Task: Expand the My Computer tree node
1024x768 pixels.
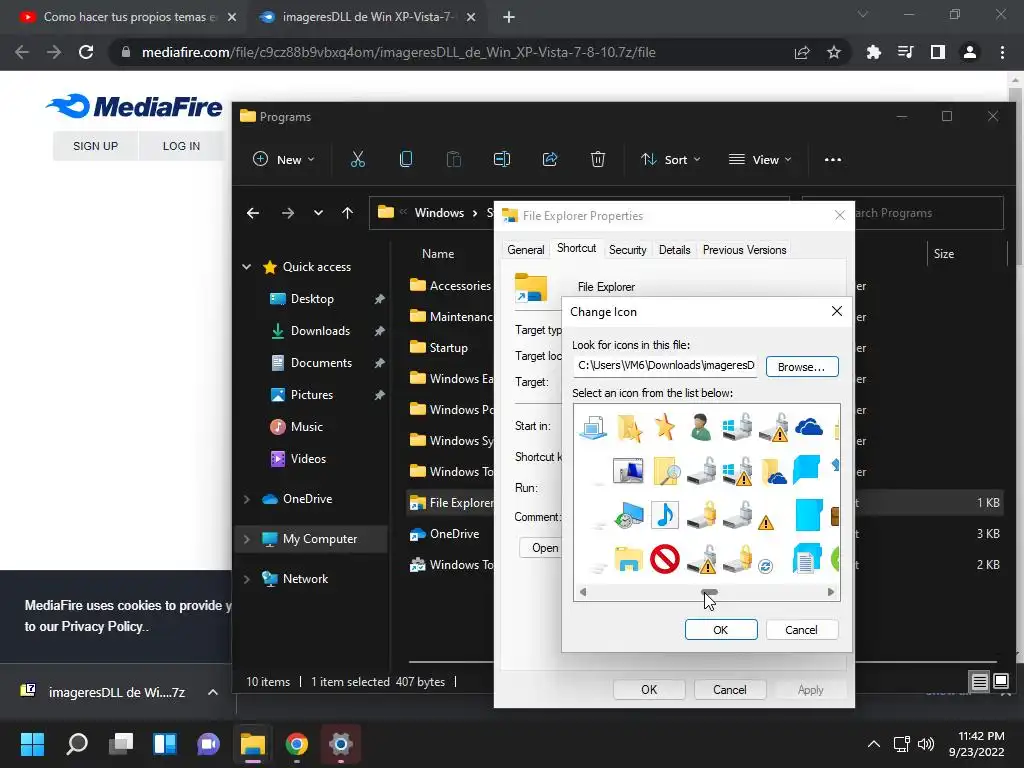Action: (247, 539)
